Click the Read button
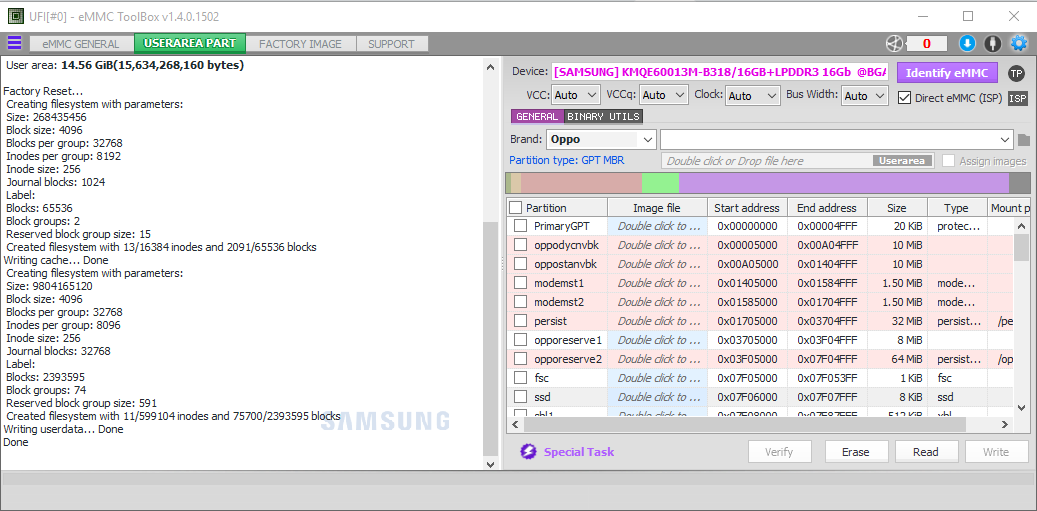Image resolution: width=1037 pixels, height=511 pixels. coord(926,452)
